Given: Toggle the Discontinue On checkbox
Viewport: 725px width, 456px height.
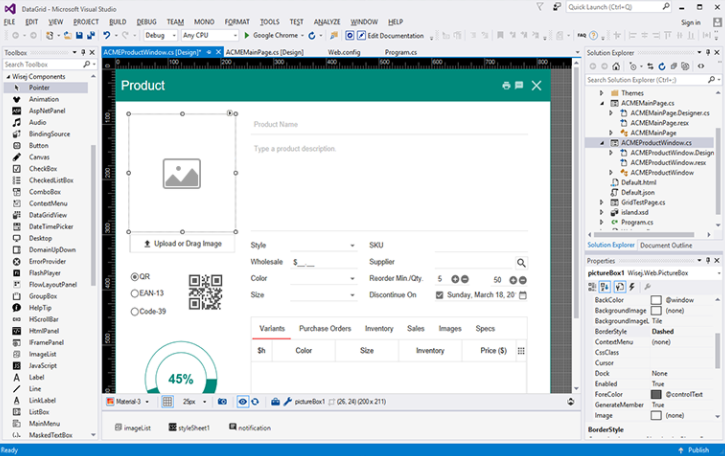Looking at the screenshot, I should click(x=439, y=295).
